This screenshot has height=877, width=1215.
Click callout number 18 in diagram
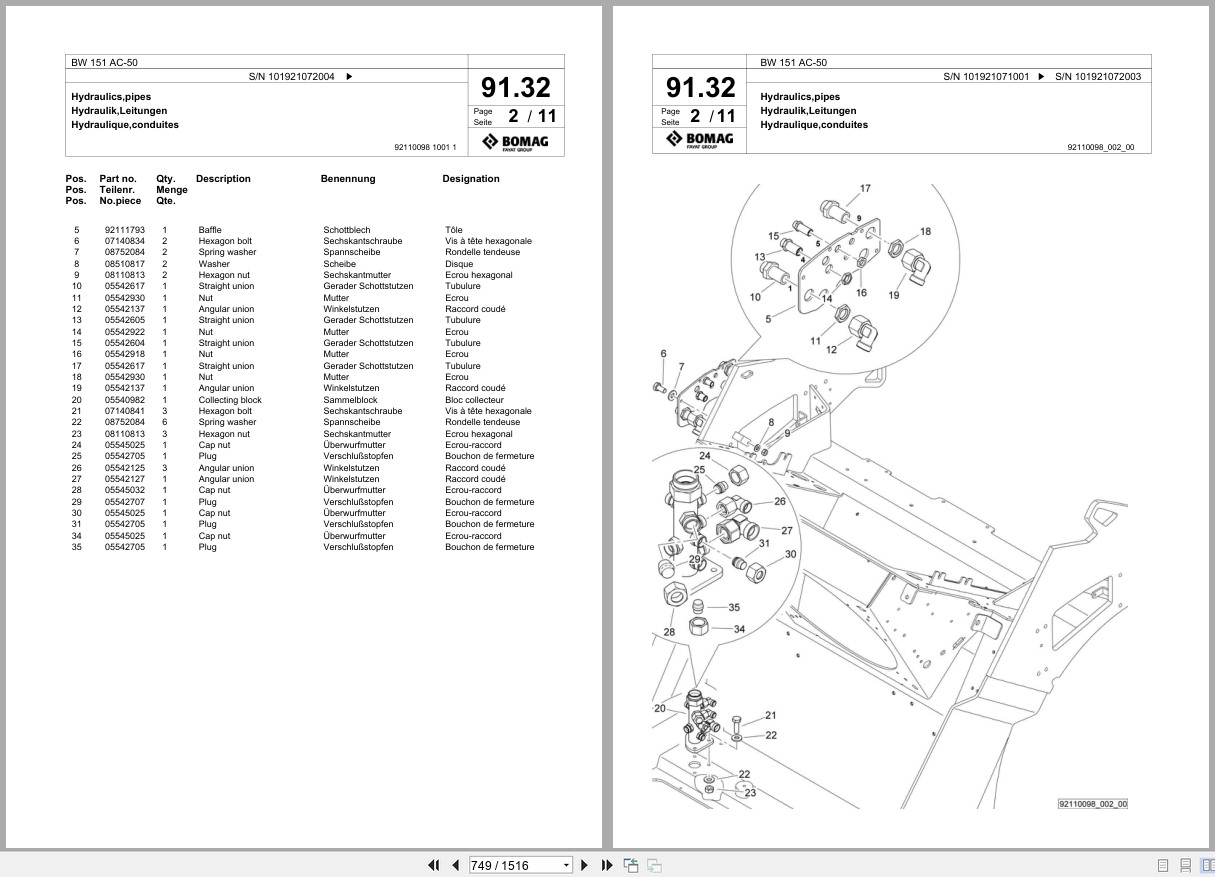pos(925,231)
